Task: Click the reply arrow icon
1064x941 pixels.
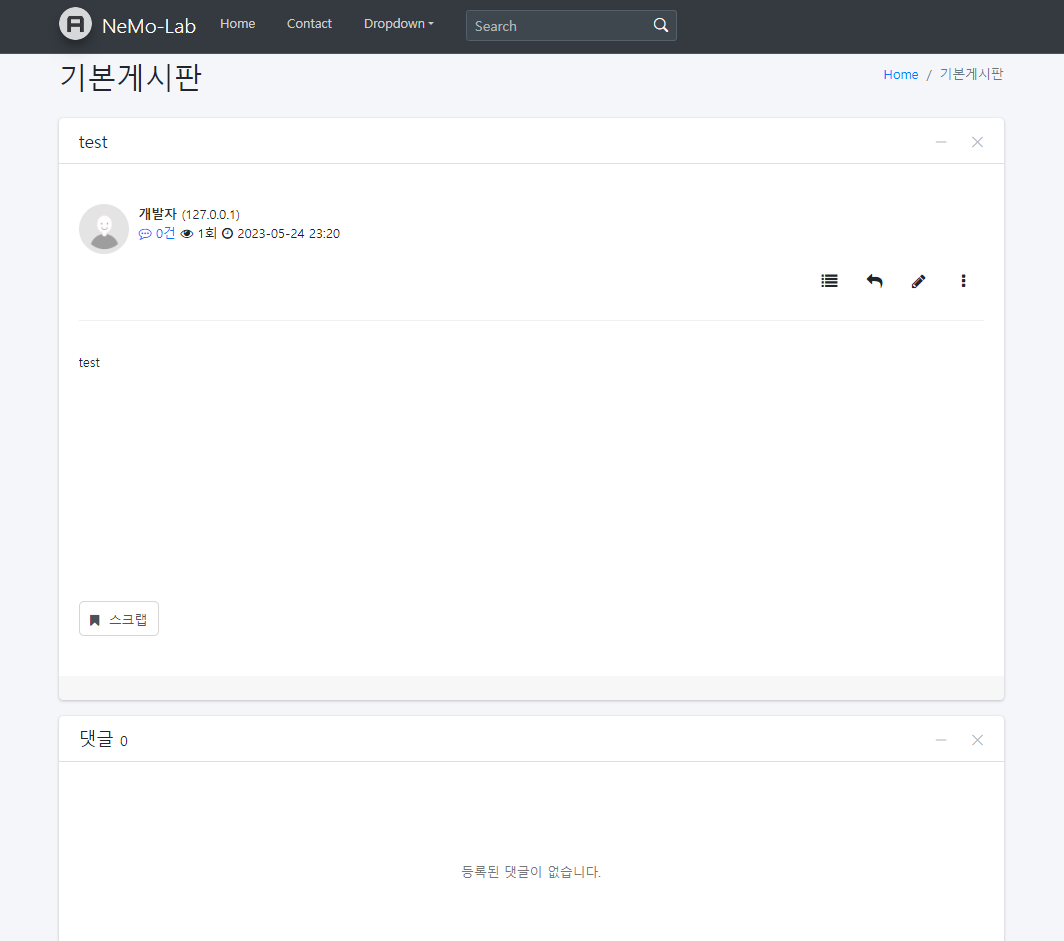Action: [x=874, y=281]
